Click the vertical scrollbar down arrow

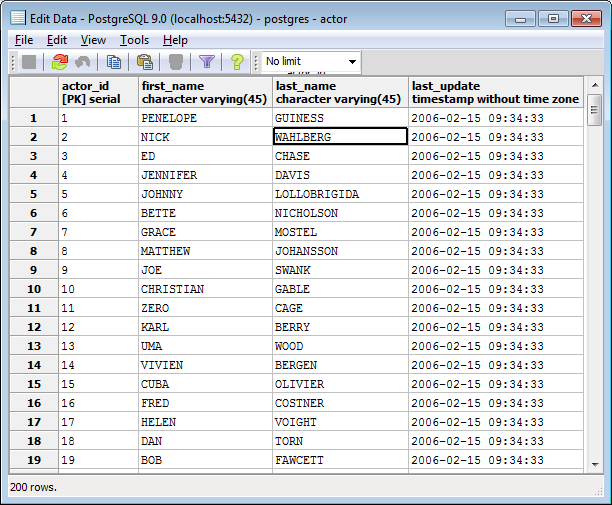tap(593, 466)
